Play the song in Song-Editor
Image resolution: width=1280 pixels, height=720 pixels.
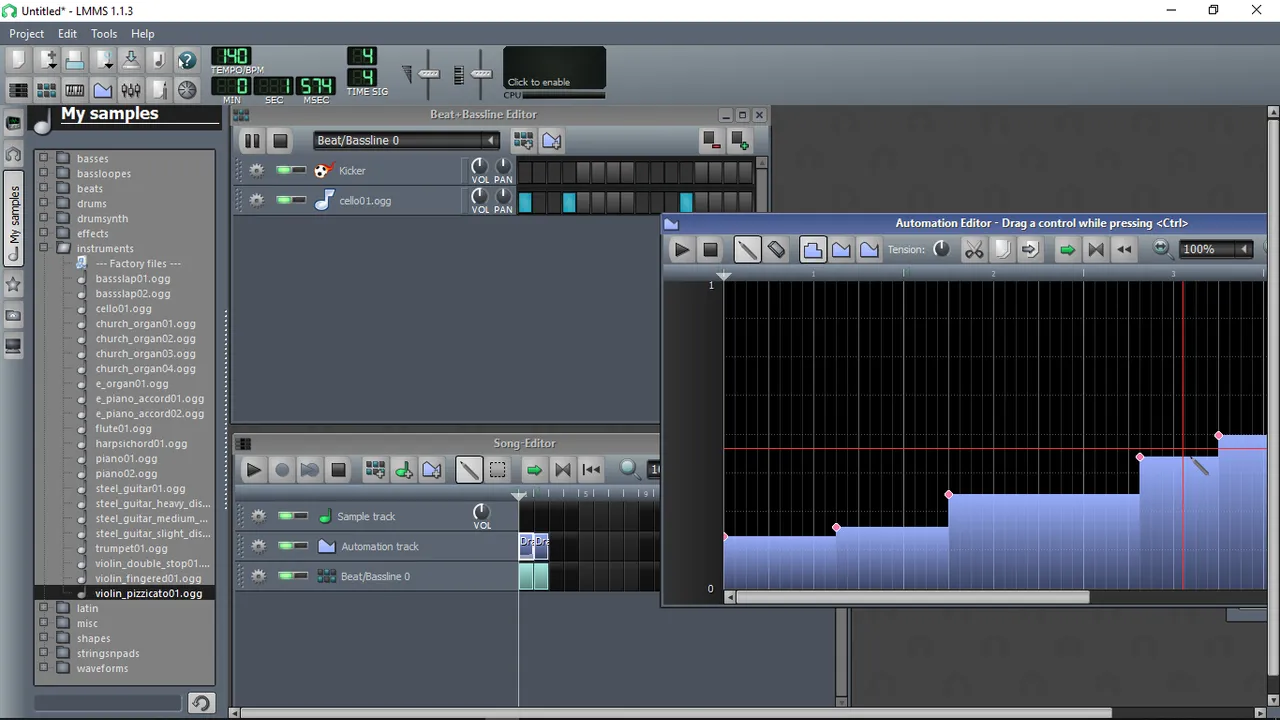click(x=253, y=470)
